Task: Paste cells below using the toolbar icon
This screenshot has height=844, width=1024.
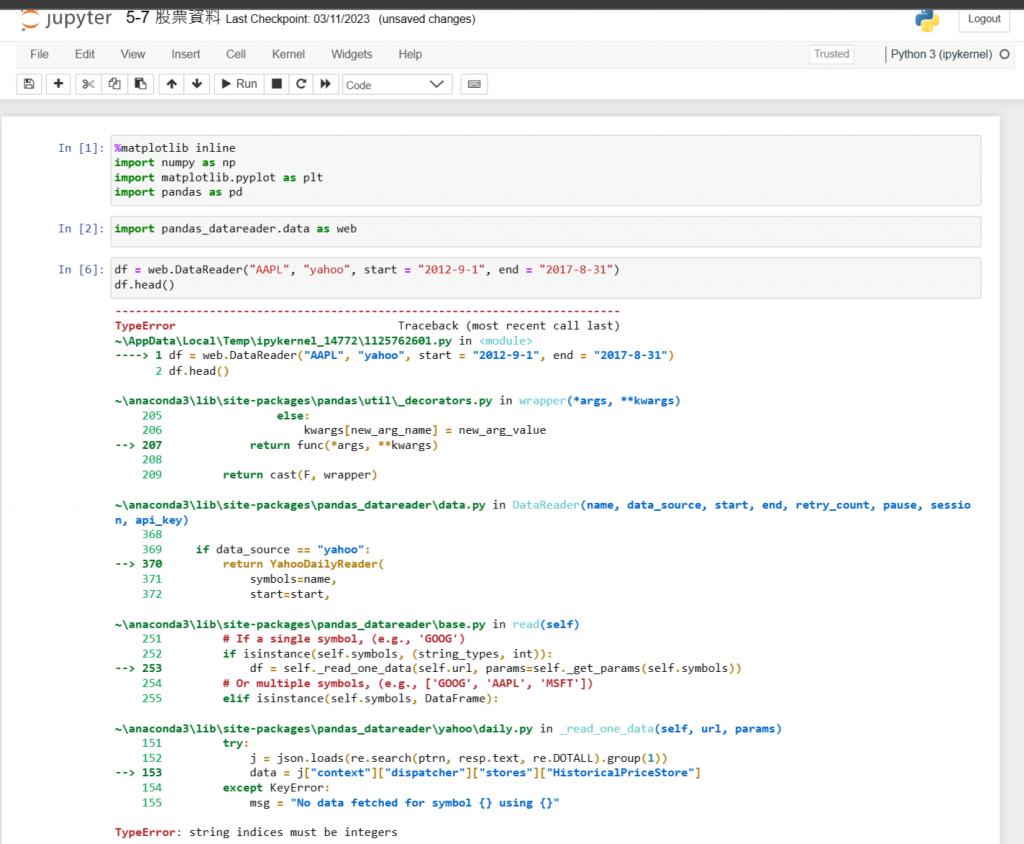Action: click(x=140, y=84)
